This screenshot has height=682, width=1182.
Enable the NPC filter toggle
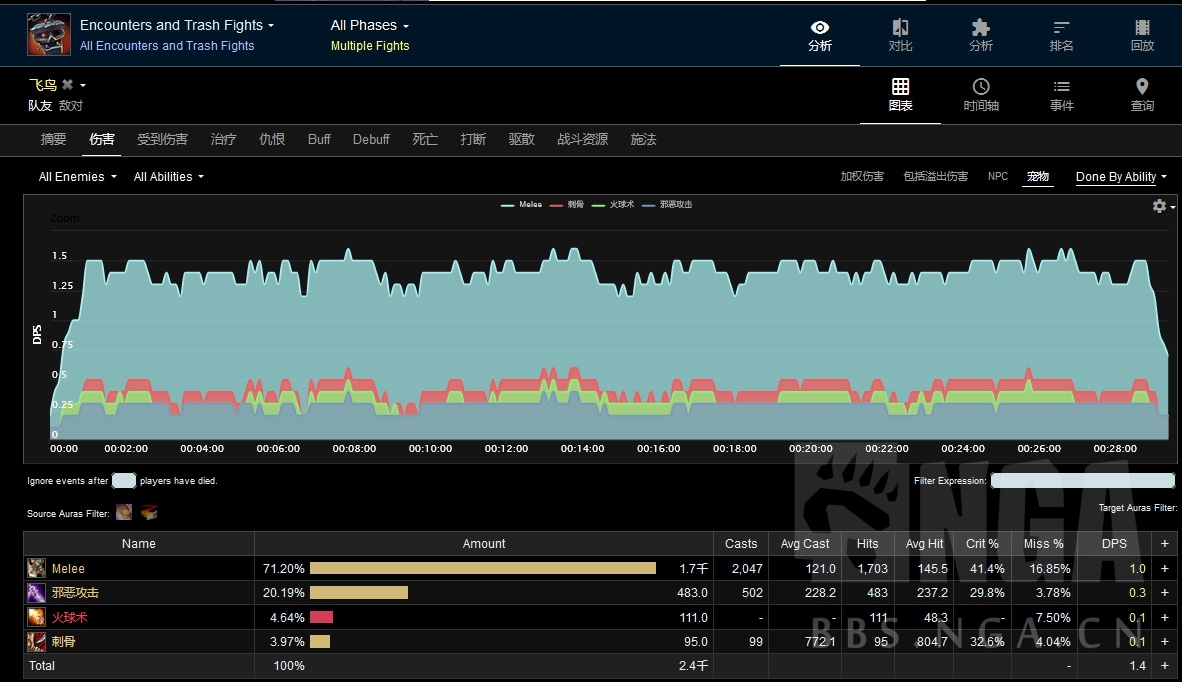click(998, 177)
